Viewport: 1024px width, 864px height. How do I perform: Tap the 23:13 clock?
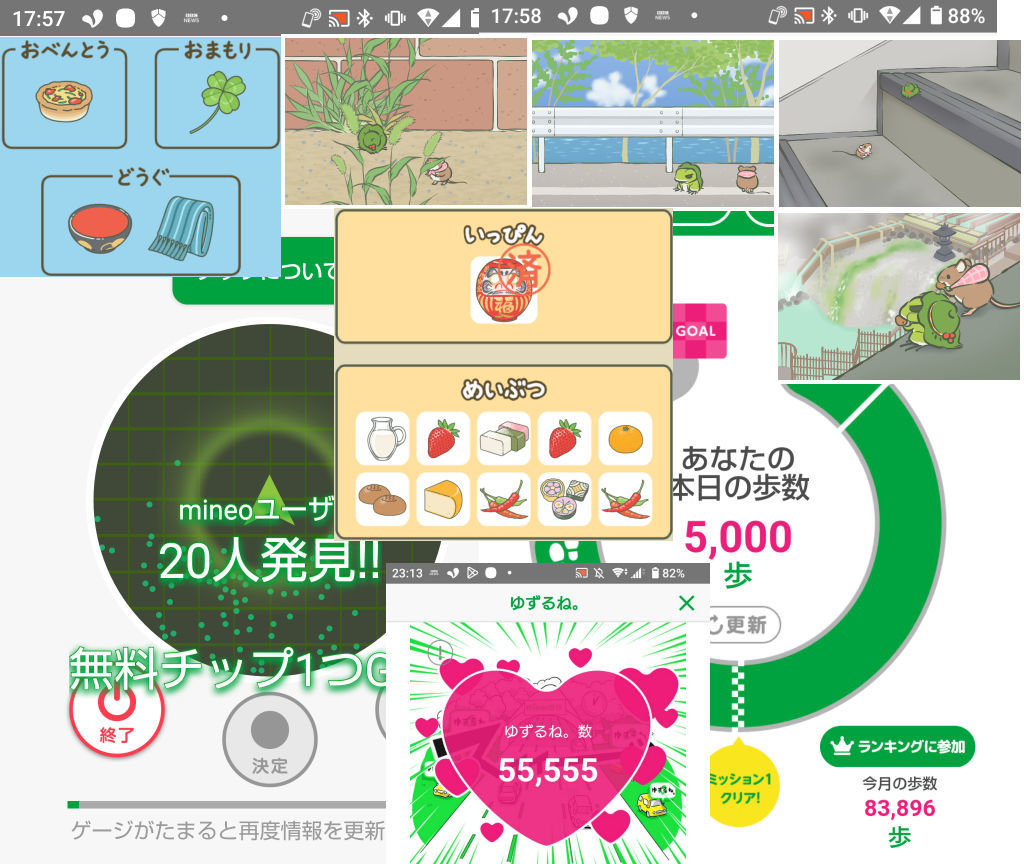tap(407, 573)
